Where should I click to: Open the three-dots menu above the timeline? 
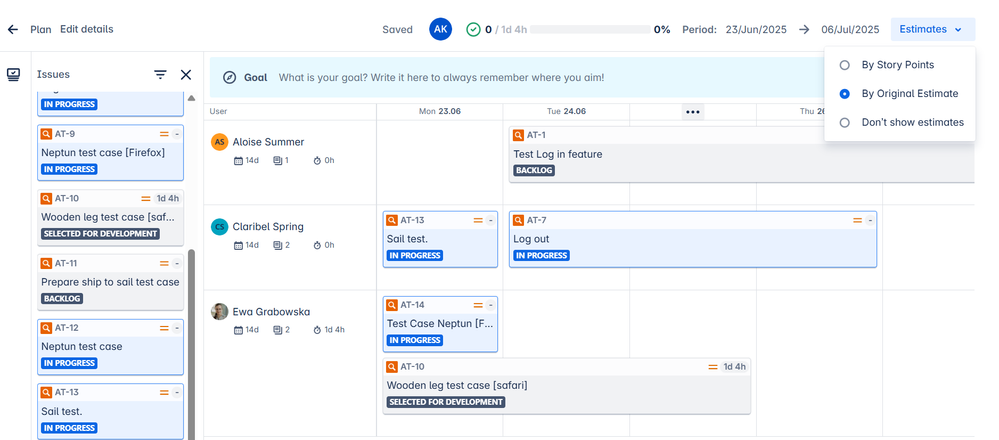tap(692, 112)
